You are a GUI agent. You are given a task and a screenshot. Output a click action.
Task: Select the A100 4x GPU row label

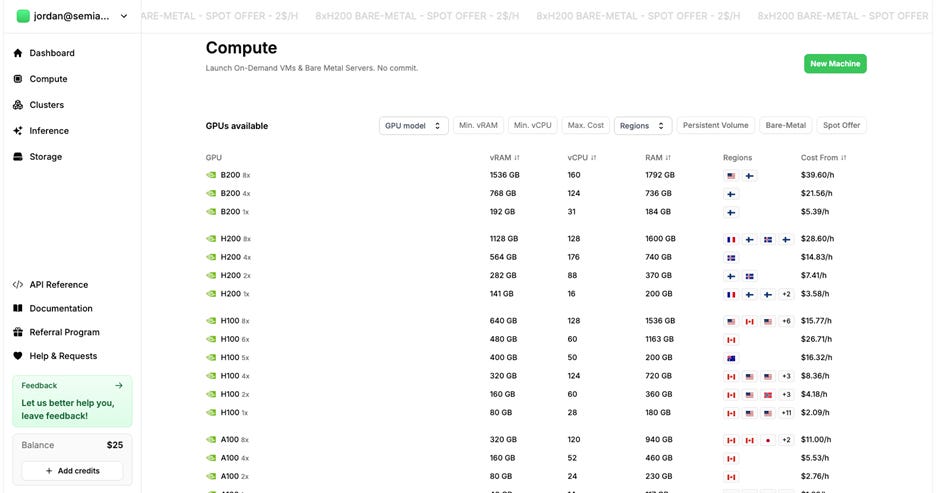click(x=235, y=458)
